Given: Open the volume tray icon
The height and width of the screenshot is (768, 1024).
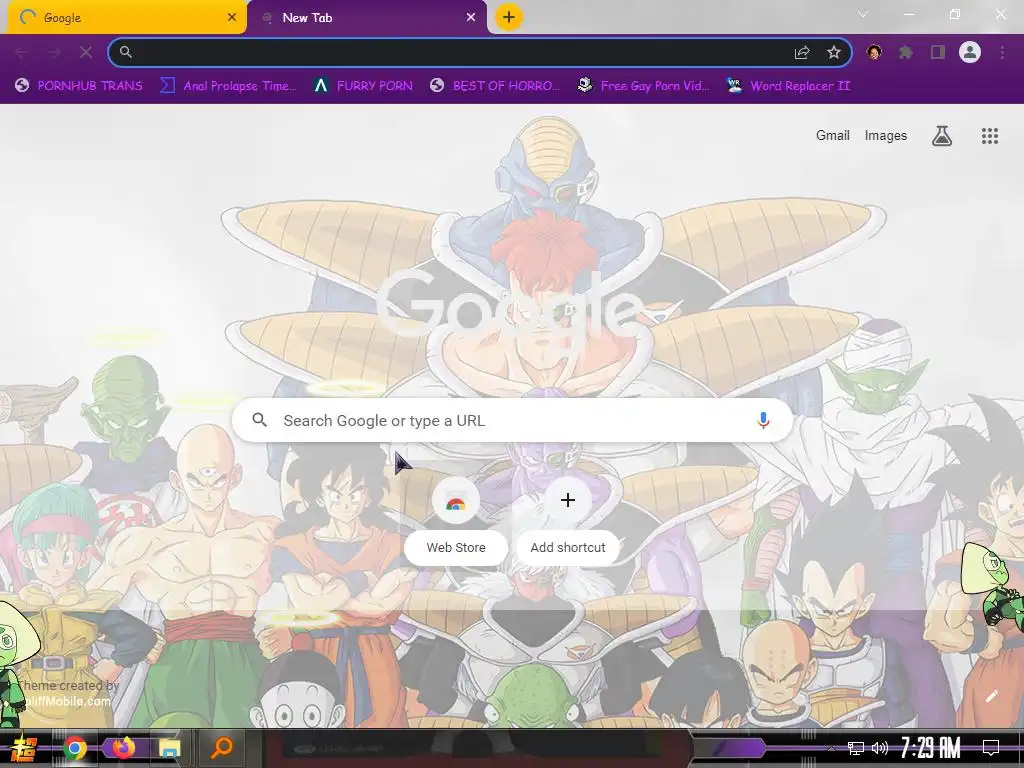Looking at the screenshot, I should point(880,748).
